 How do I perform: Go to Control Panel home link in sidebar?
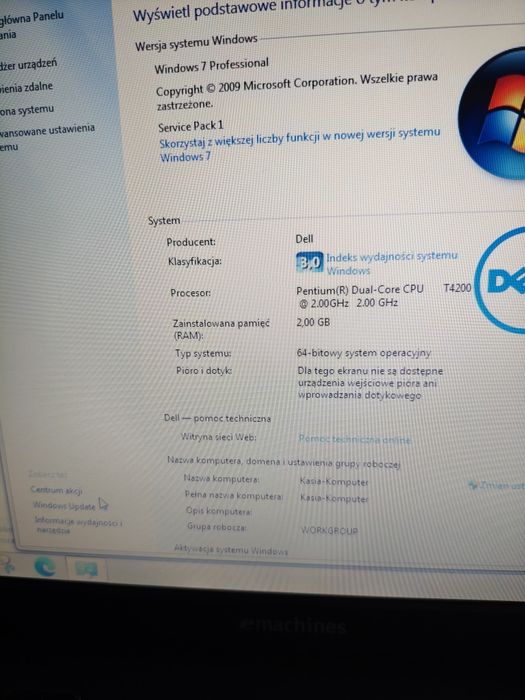[x=31, y=25]
